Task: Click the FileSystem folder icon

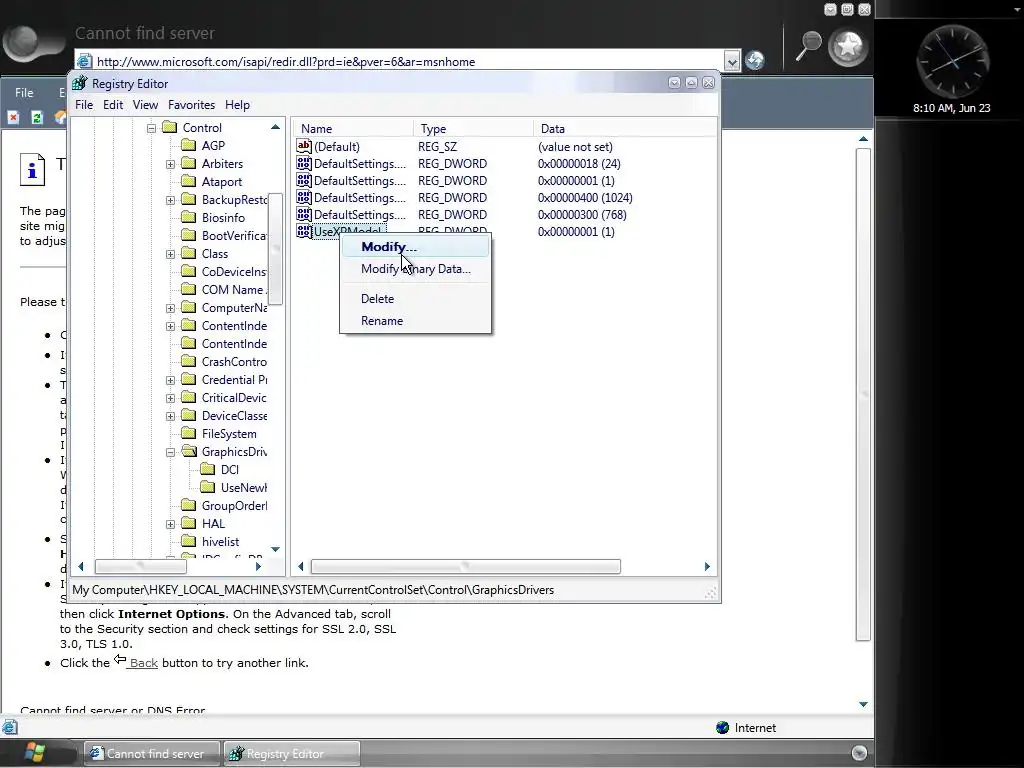Action: (x=189, y=433)
